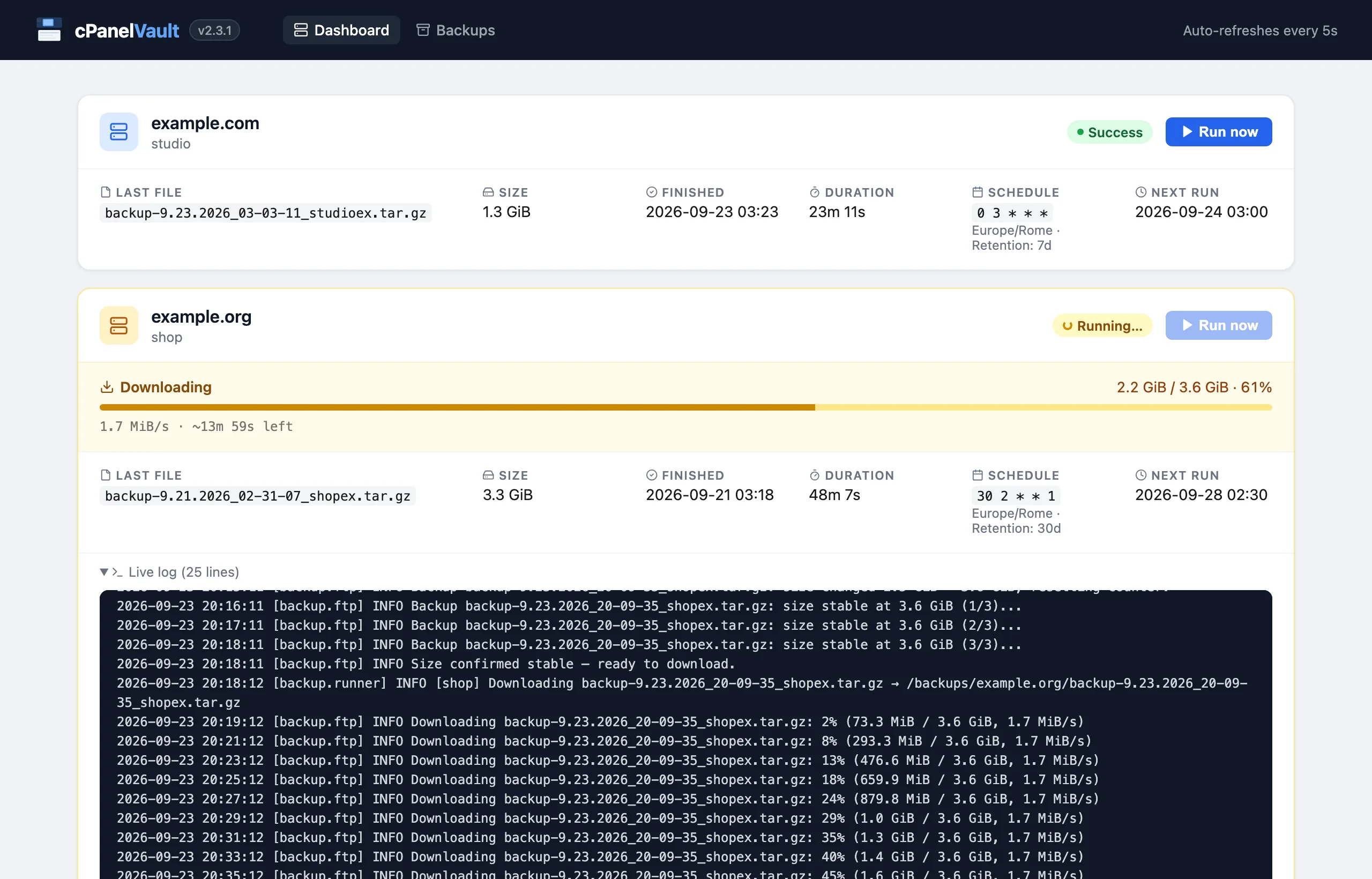Click the Dashboard tab icon

coord(301,30)
